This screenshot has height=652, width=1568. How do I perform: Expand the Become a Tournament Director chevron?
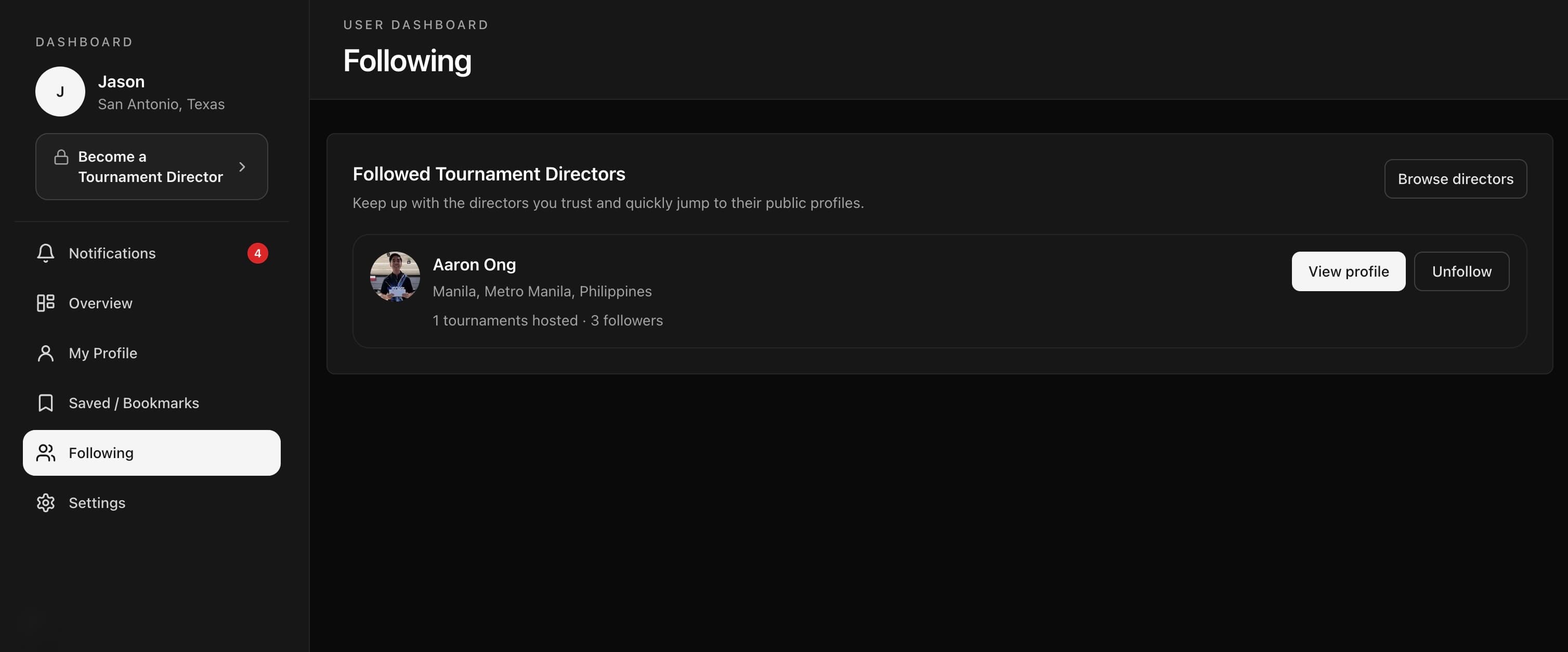(242, 167)
